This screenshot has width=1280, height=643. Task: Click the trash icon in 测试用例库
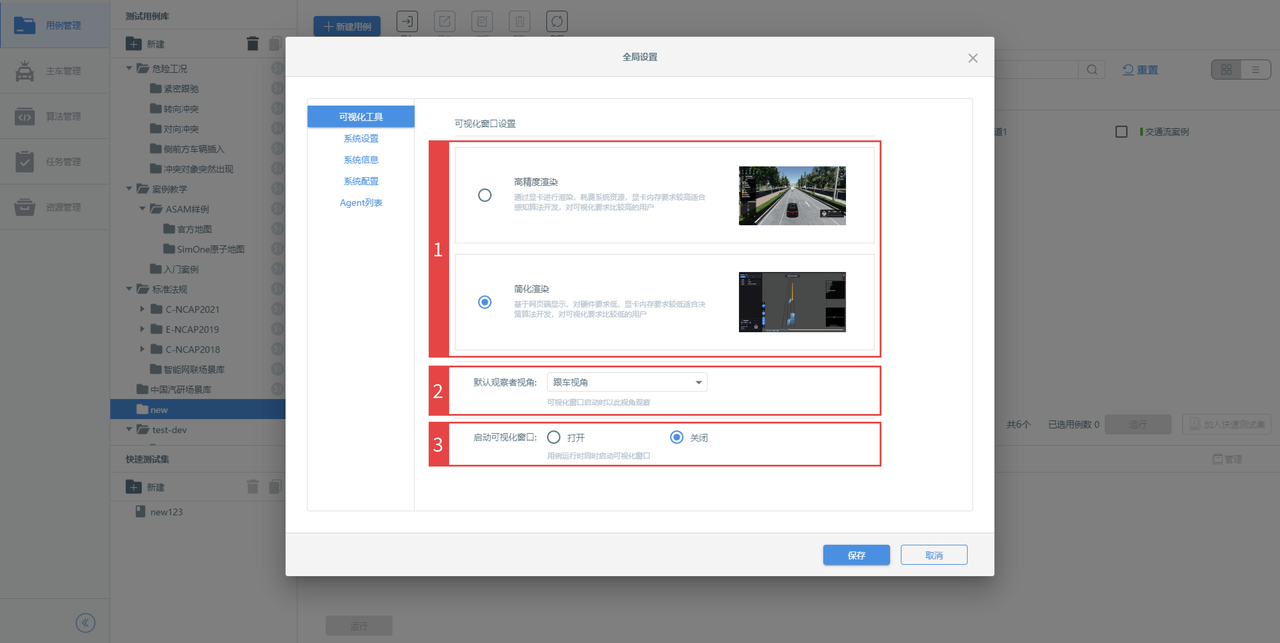(253, 43)
